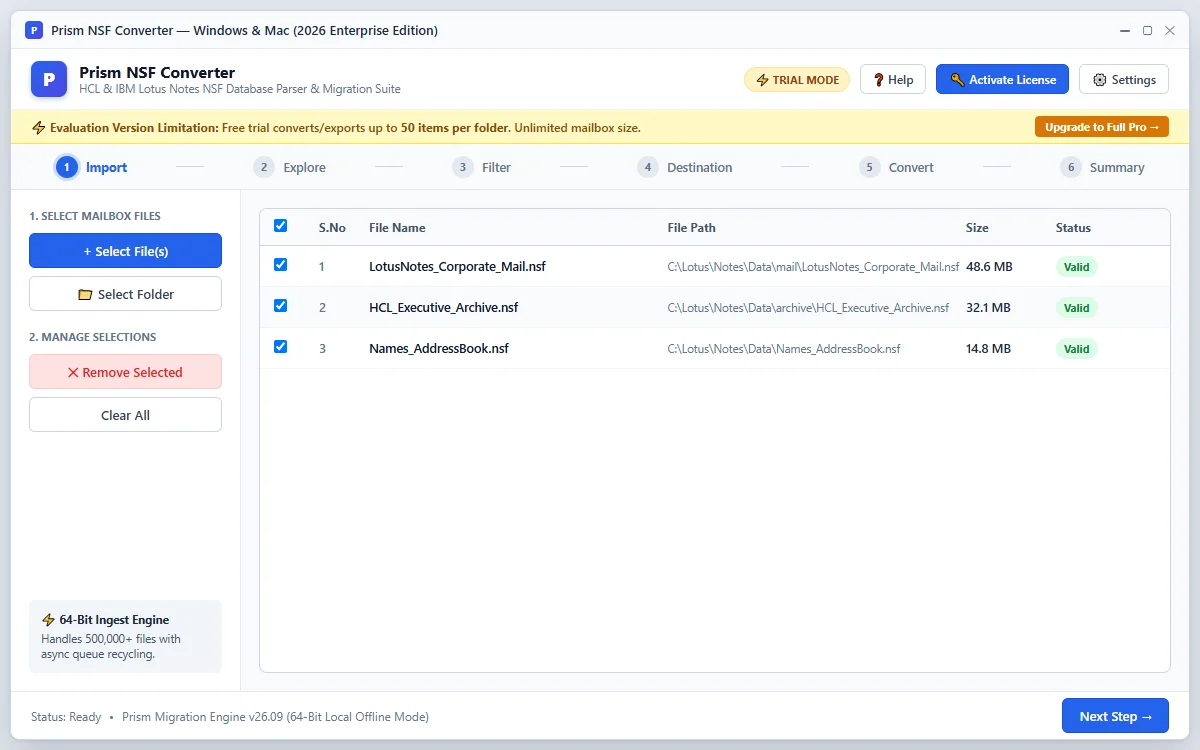This screenshot has height=750, width=1200.
Task: Click the 48.6 MB size value
Action: click(989, 267)
